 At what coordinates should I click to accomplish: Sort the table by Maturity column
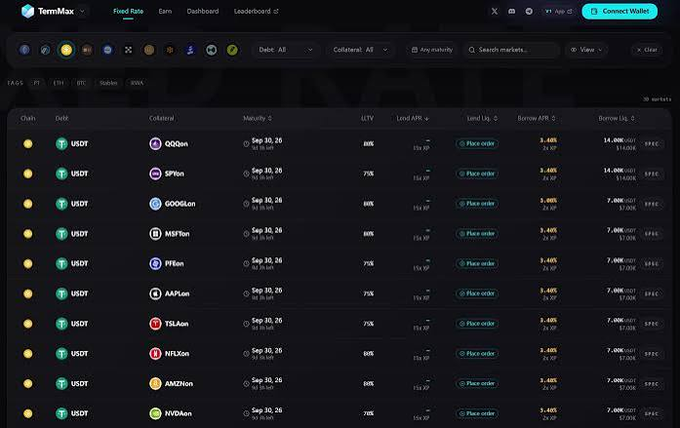click(258, 118)
